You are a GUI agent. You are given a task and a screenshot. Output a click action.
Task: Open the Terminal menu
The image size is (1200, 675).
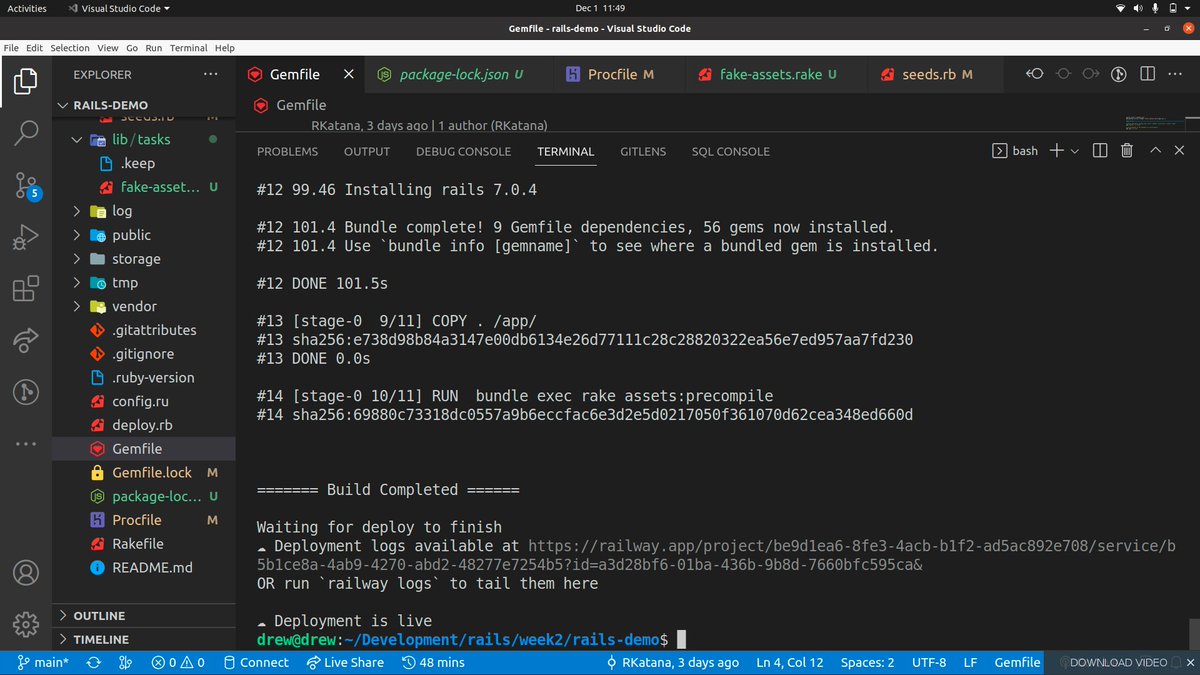click(189, 48)
